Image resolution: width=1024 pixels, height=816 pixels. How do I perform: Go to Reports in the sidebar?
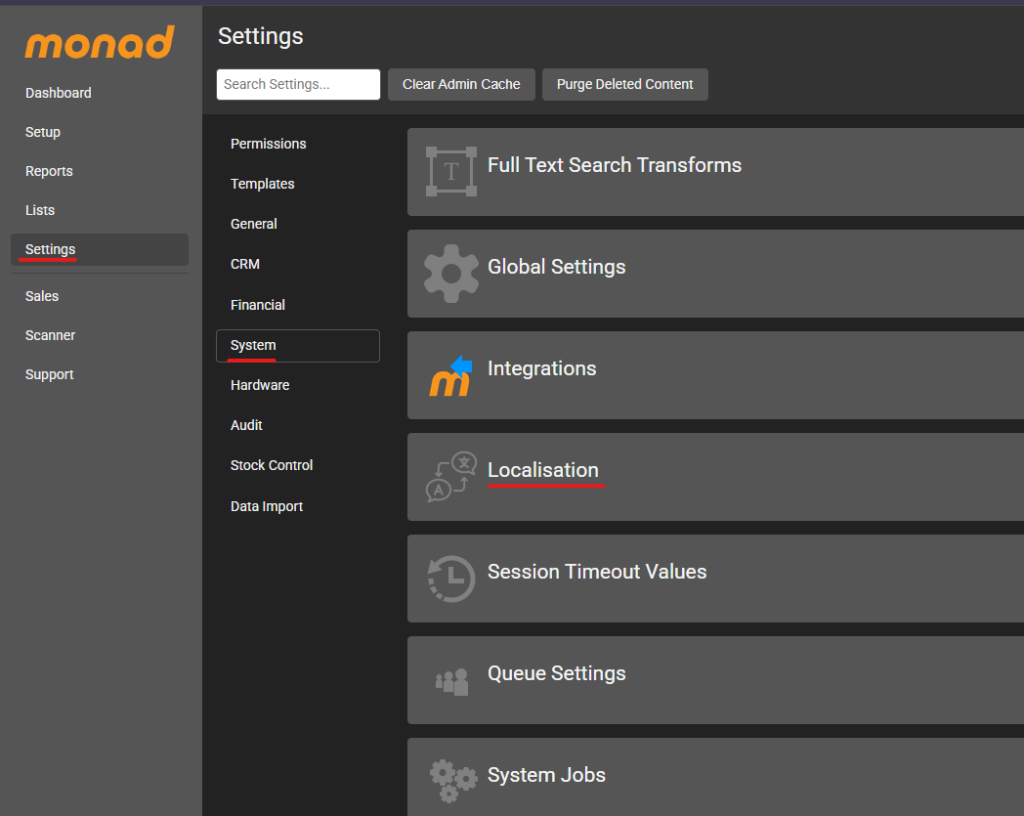tap(49, 171)
